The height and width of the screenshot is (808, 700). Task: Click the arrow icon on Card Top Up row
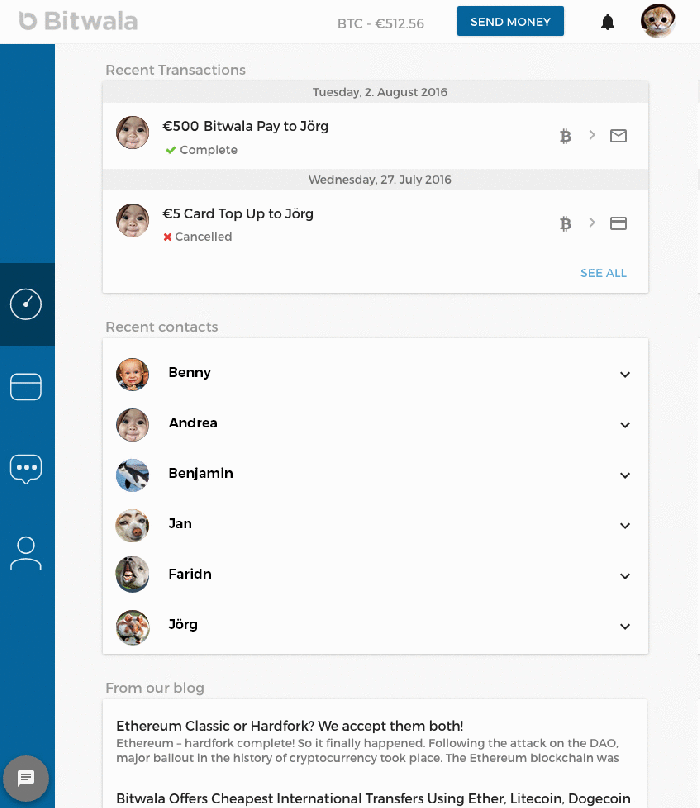592,223
